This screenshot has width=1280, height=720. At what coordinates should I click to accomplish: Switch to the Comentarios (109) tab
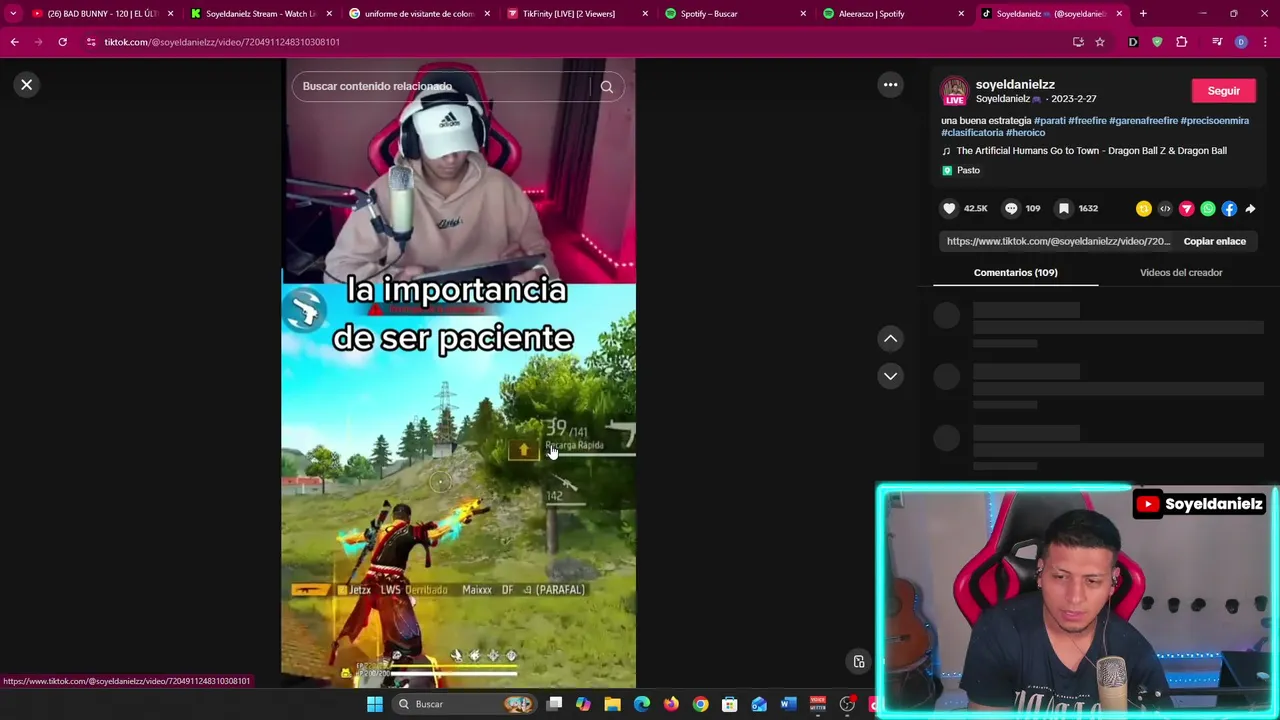point(1015,273)
